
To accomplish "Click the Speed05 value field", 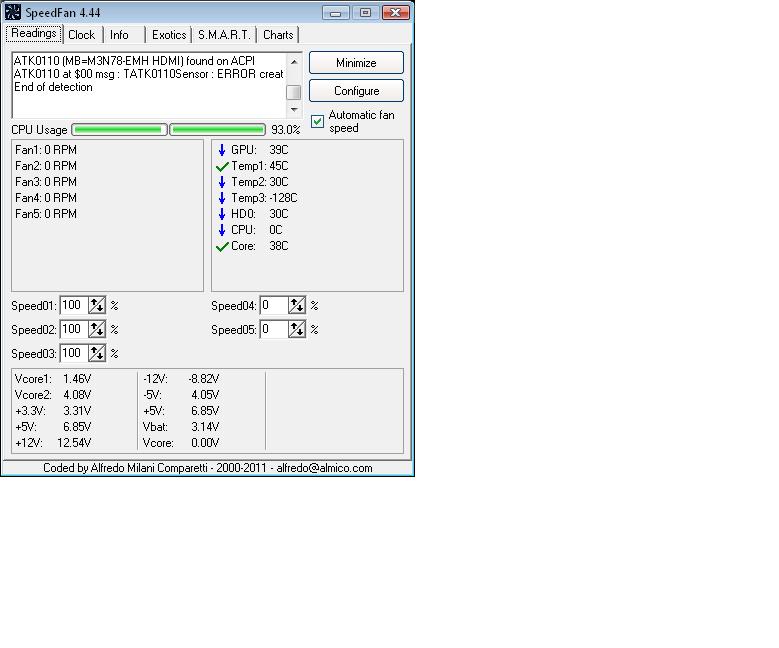I will click(274, 329).
